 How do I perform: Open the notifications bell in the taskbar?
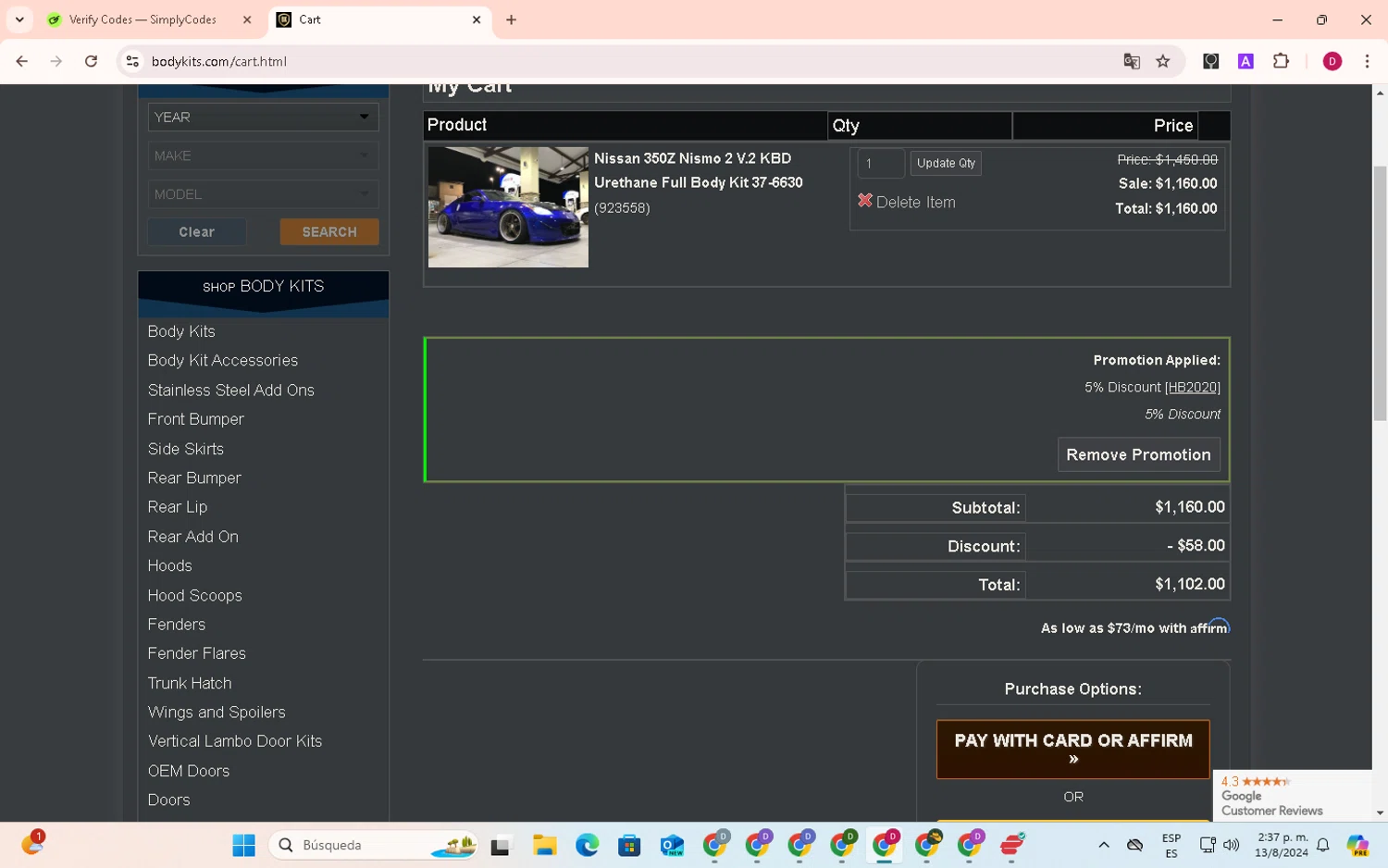coord(1323,845)
